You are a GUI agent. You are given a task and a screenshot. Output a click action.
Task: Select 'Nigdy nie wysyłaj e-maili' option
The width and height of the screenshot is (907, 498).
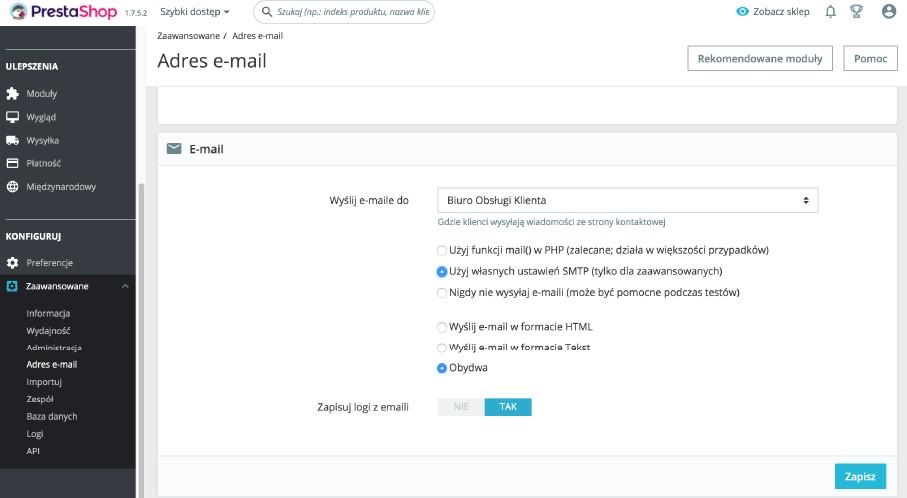[442, 293]
